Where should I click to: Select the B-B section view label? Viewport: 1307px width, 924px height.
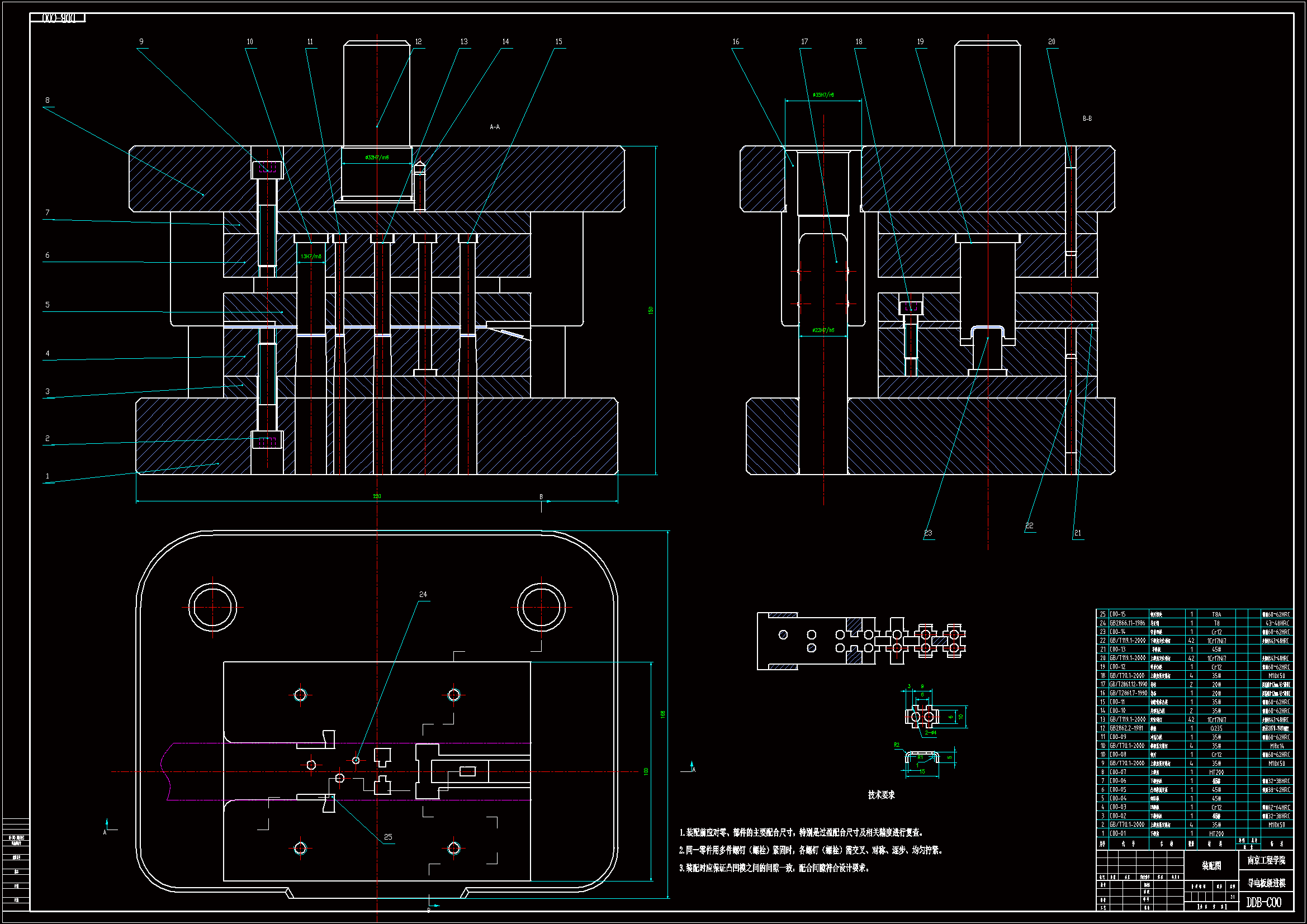[x=1087, y=119]
